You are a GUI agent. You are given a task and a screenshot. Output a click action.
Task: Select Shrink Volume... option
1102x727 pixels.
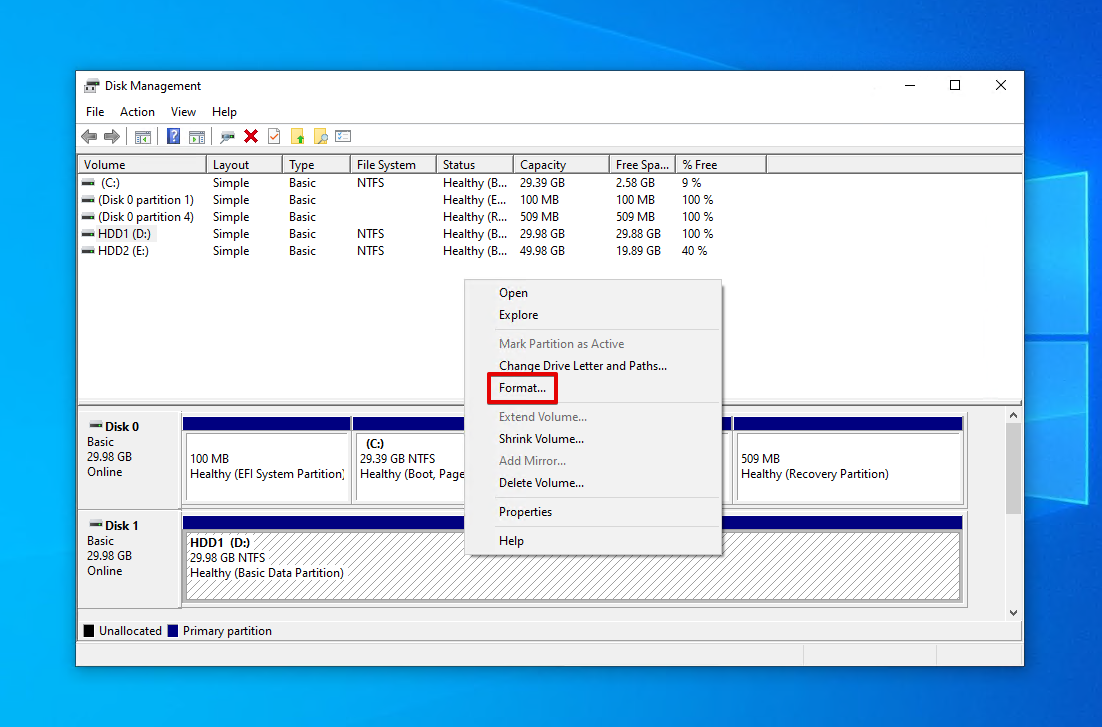tap(593, 439)
